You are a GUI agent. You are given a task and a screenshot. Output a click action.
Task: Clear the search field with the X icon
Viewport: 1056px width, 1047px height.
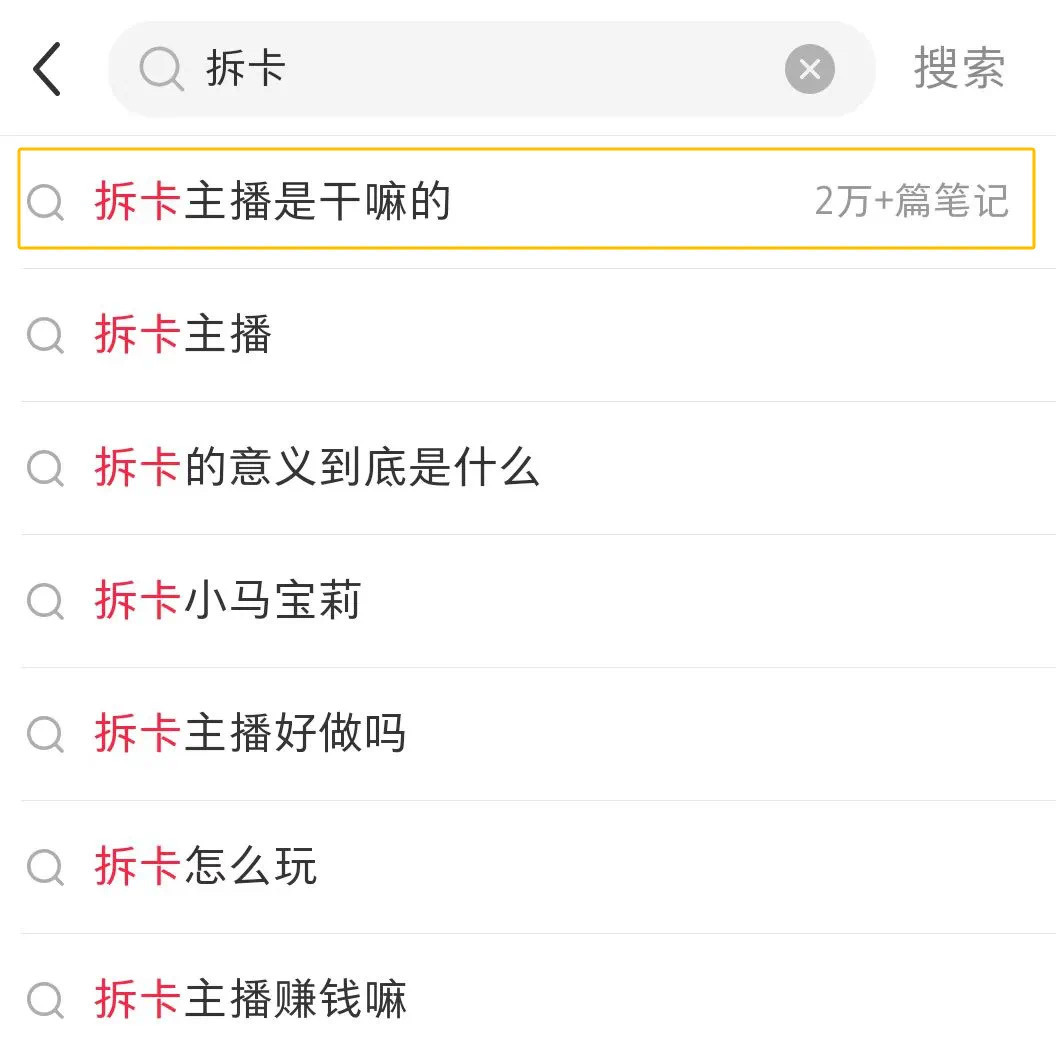809,70
